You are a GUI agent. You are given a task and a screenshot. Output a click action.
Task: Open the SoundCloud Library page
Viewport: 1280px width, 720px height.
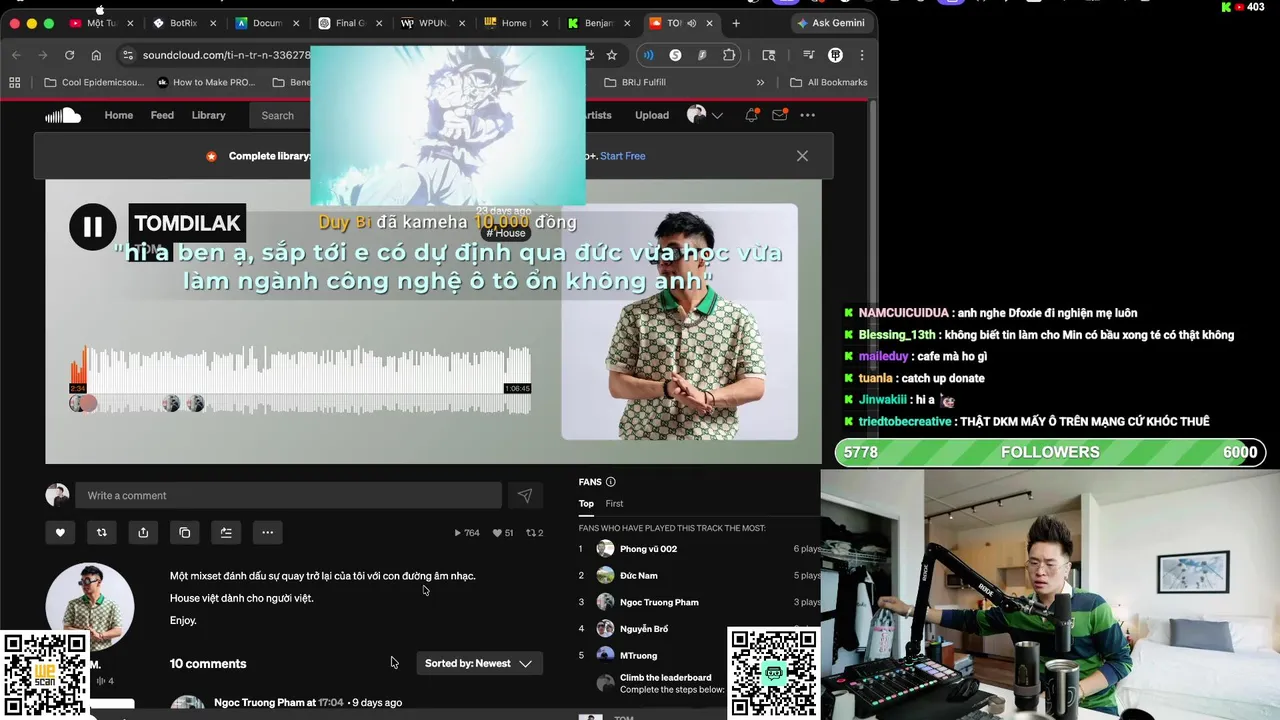(x=208, y=115)
